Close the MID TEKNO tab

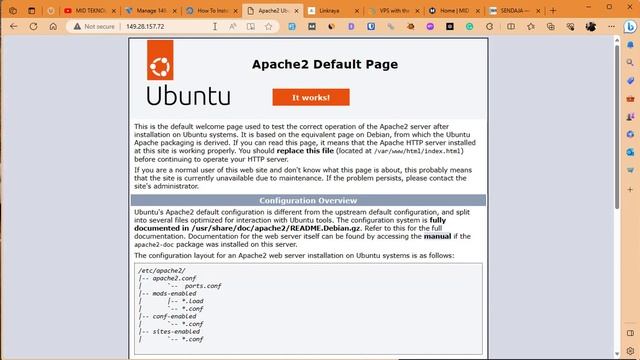coord(114,11)
